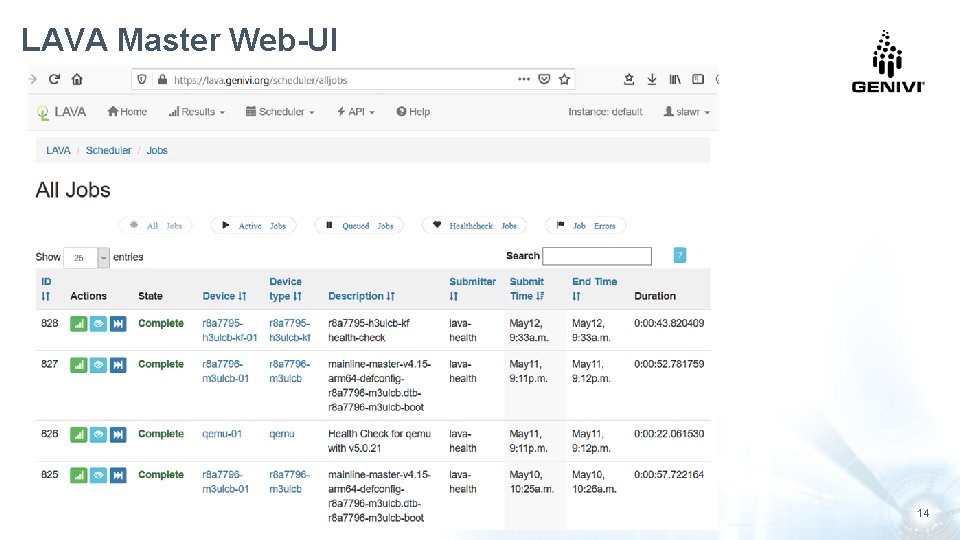Bookmark this page with the star icon

click(564, 79)
